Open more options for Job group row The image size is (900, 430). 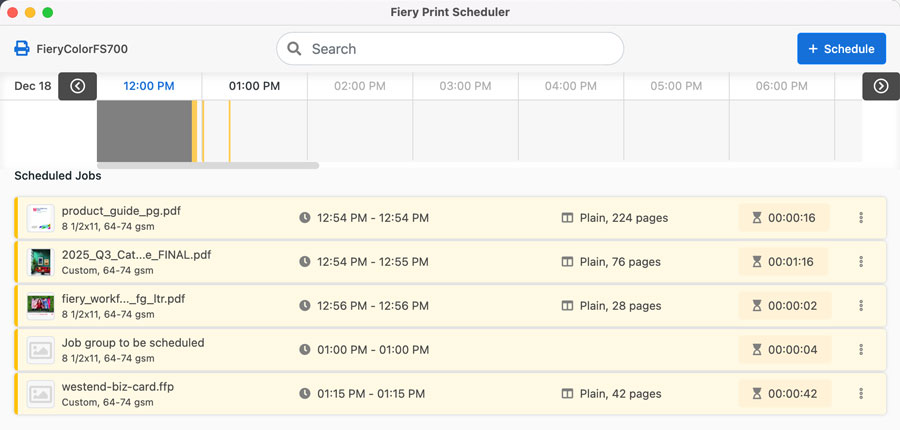[x=861, y=350]
